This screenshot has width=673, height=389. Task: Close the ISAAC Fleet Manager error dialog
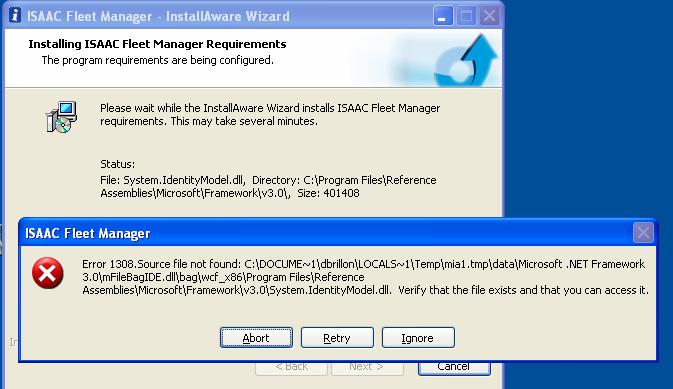[x=643, y=233]
